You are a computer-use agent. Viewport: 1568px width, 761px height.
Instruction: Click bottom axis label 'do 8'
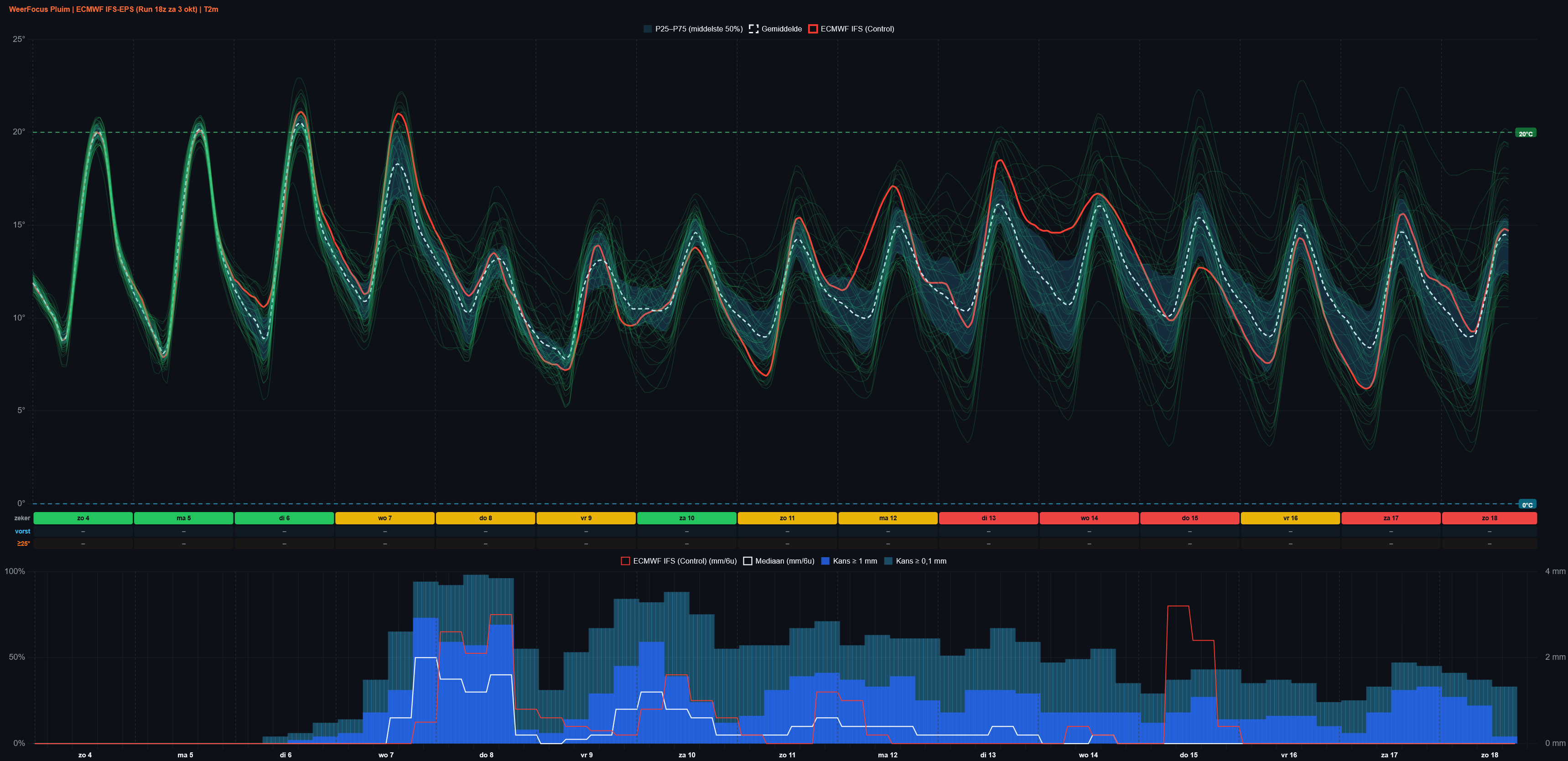point(486,755)
